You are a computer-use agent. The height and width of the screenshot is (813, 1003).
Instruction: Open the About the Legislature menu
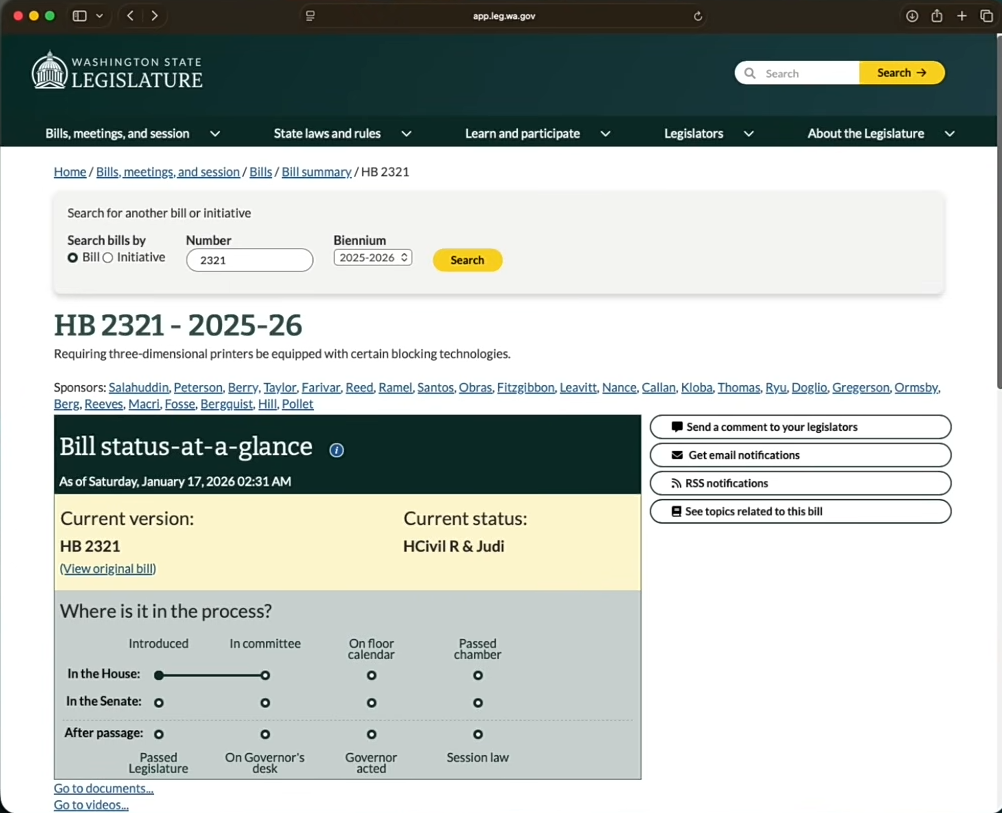865,134
